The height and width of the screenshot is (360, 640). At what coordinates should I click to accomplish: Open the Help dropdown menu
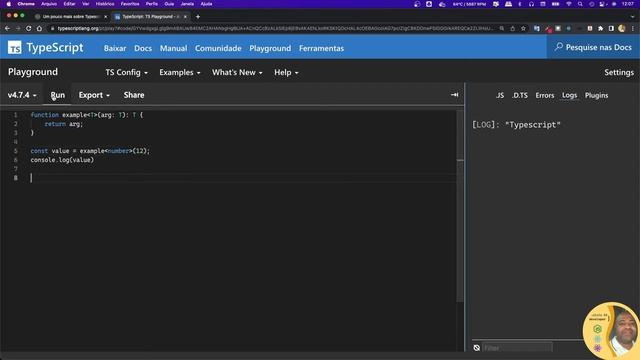(286, 72)
